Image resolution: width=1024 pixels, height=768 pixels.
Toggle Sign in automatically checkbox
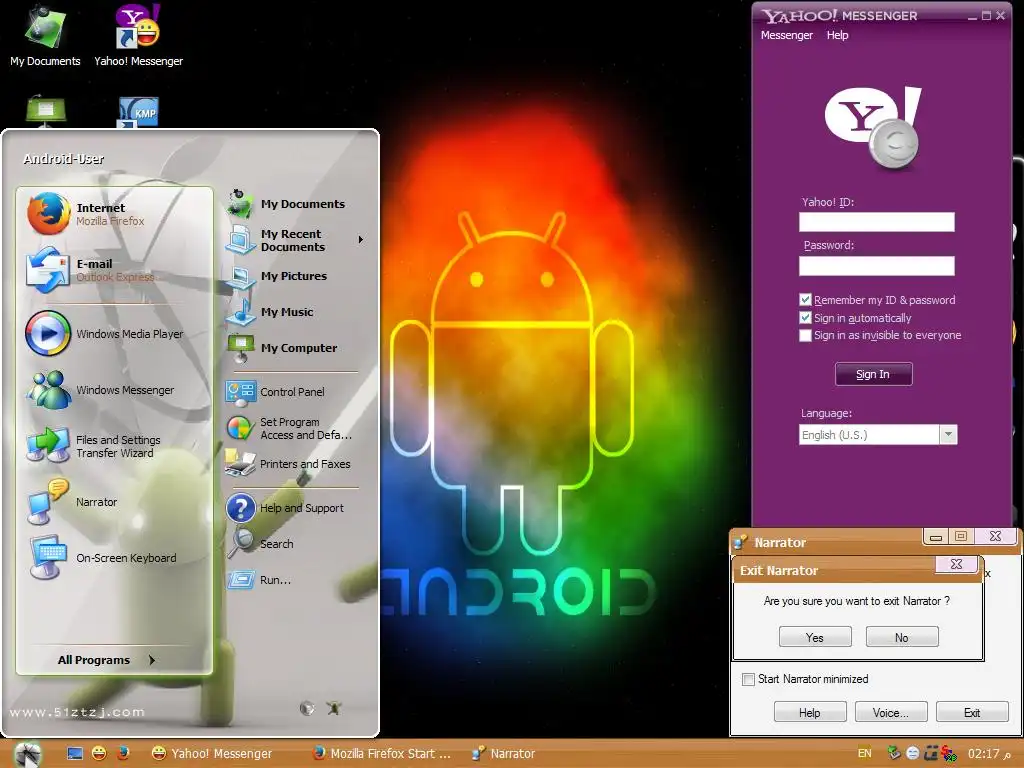[x=806, y=318]
